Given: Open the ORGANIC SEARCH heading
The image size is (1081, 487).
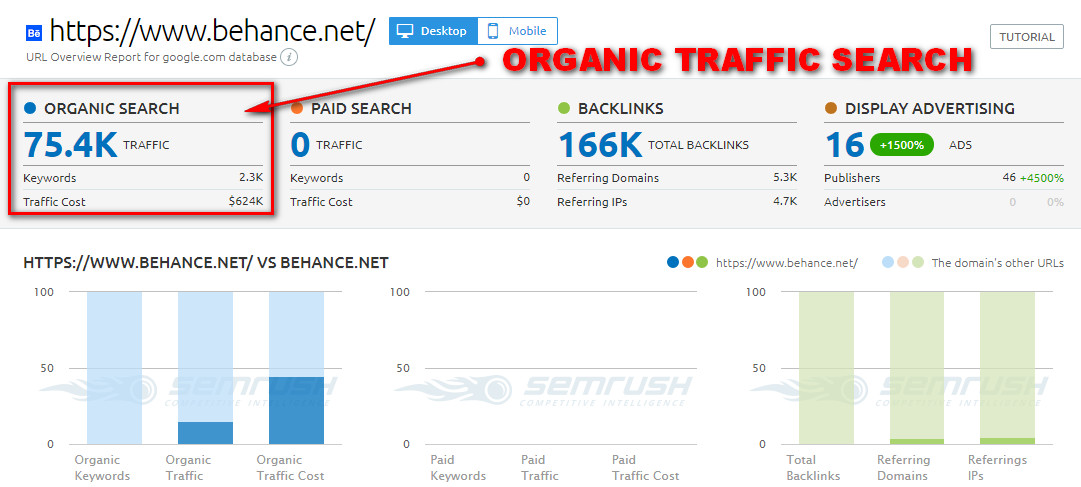Looking at the screenshot, I should pos(112,108).
